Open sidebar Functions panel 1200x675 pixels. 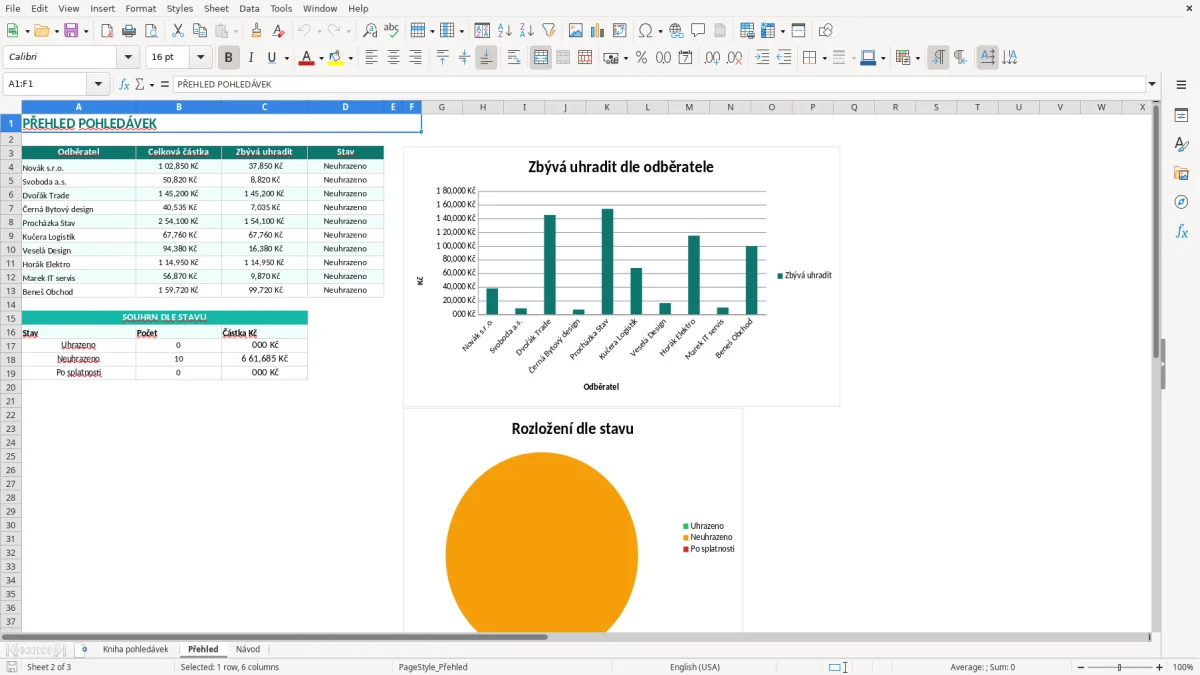coord(1181,231)
